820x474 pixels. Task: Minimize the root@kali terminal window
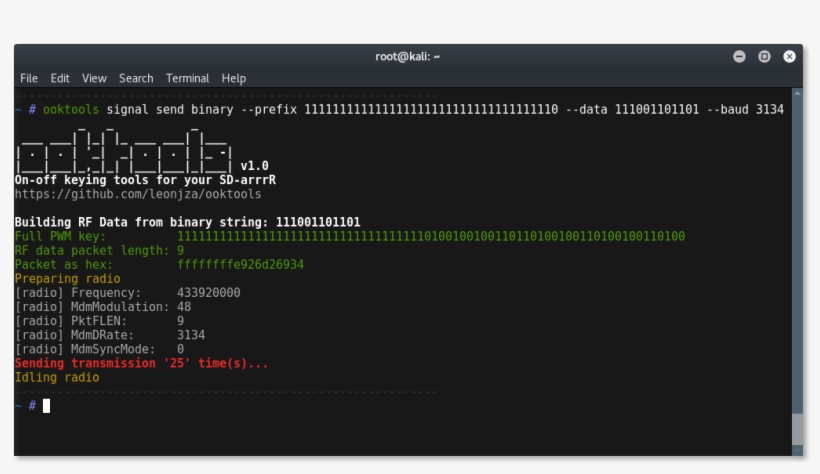(x=739, y=57)
